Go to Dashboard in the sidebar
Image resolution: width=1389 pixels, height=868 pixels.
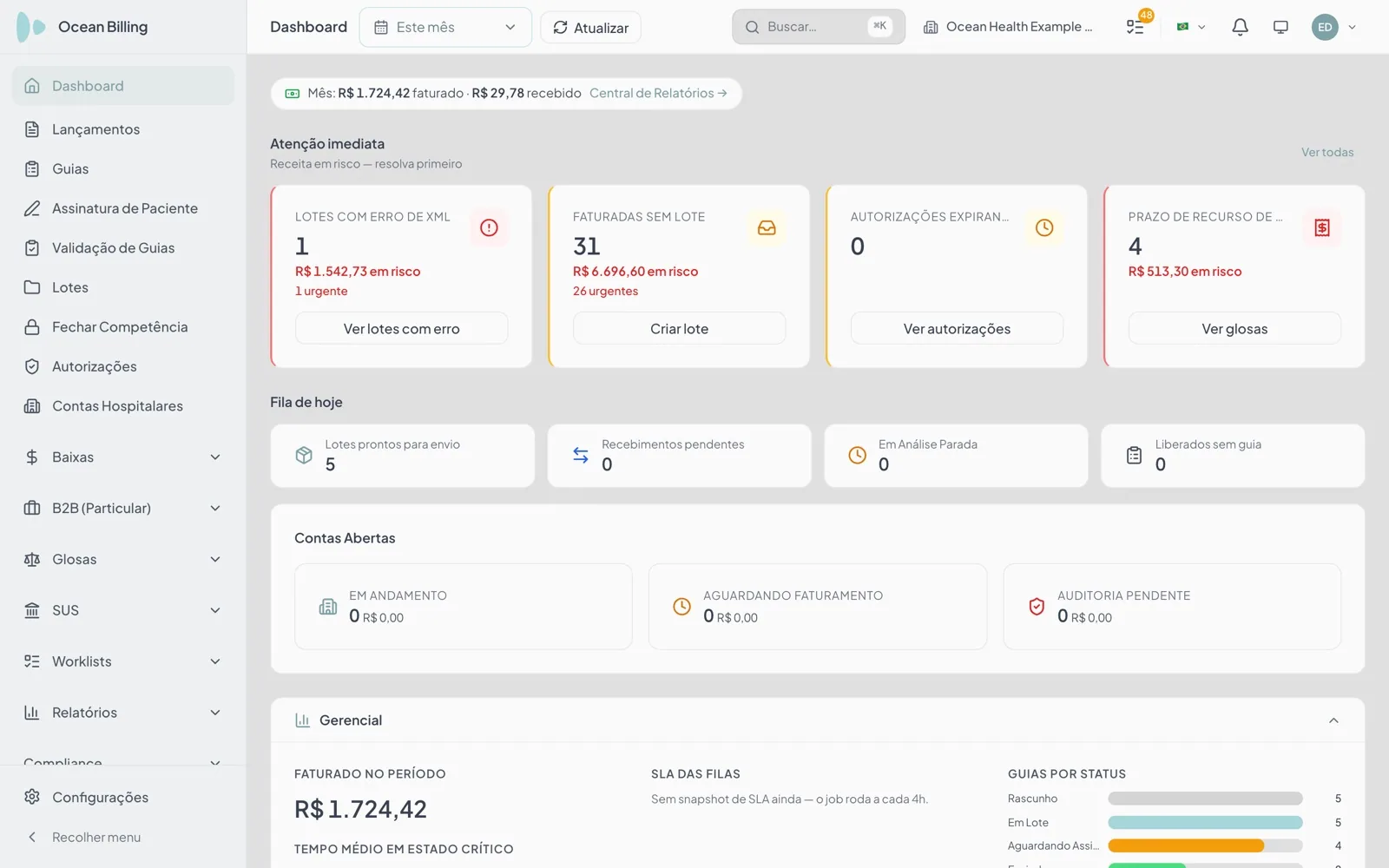122,86
